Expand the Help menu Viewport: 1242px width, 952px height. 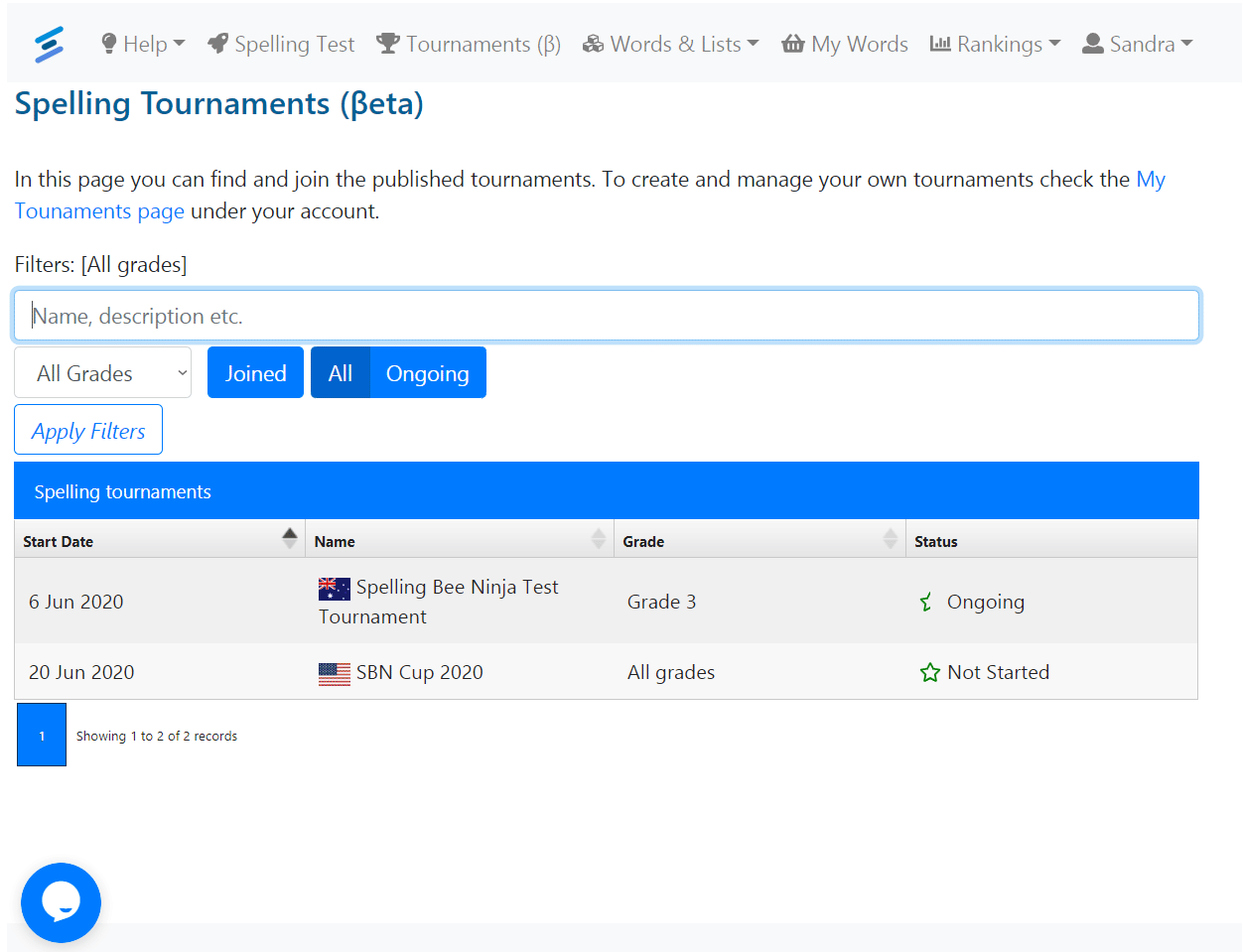[x=143, y=45]
